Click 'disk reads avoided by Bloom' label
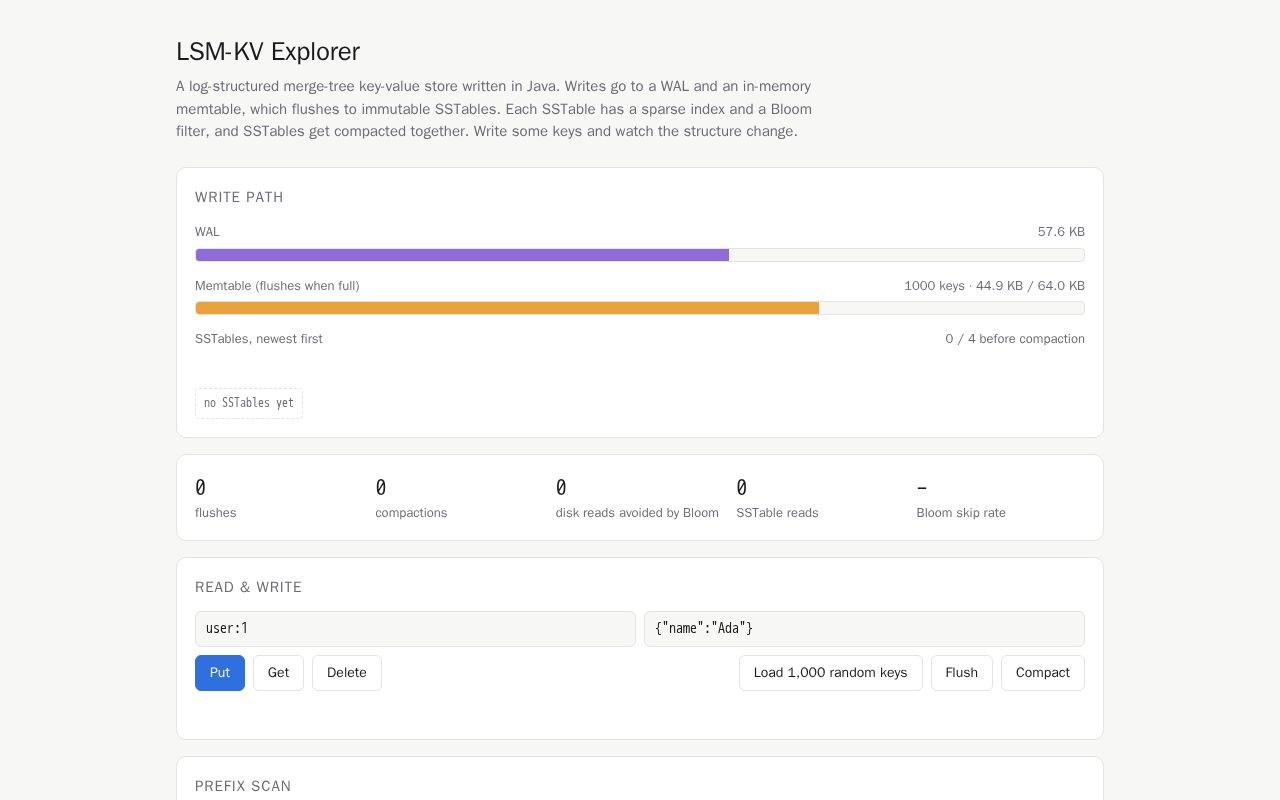This screenshot has width=1280, height=800. point(637,513)
